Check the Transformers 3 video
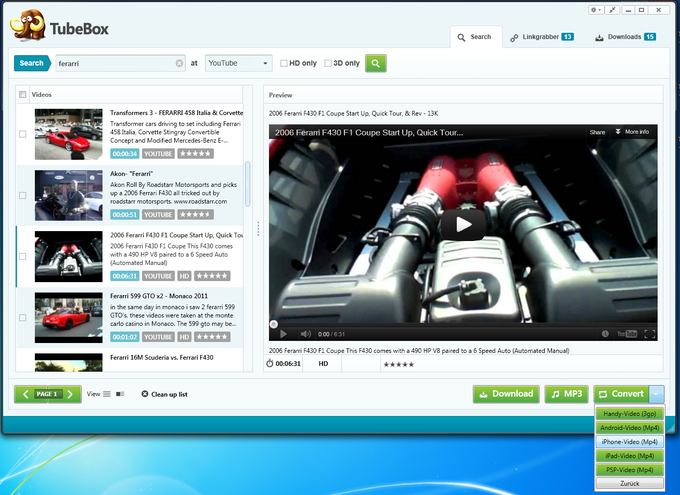The image size is (680, 495). tap(23, 134)
